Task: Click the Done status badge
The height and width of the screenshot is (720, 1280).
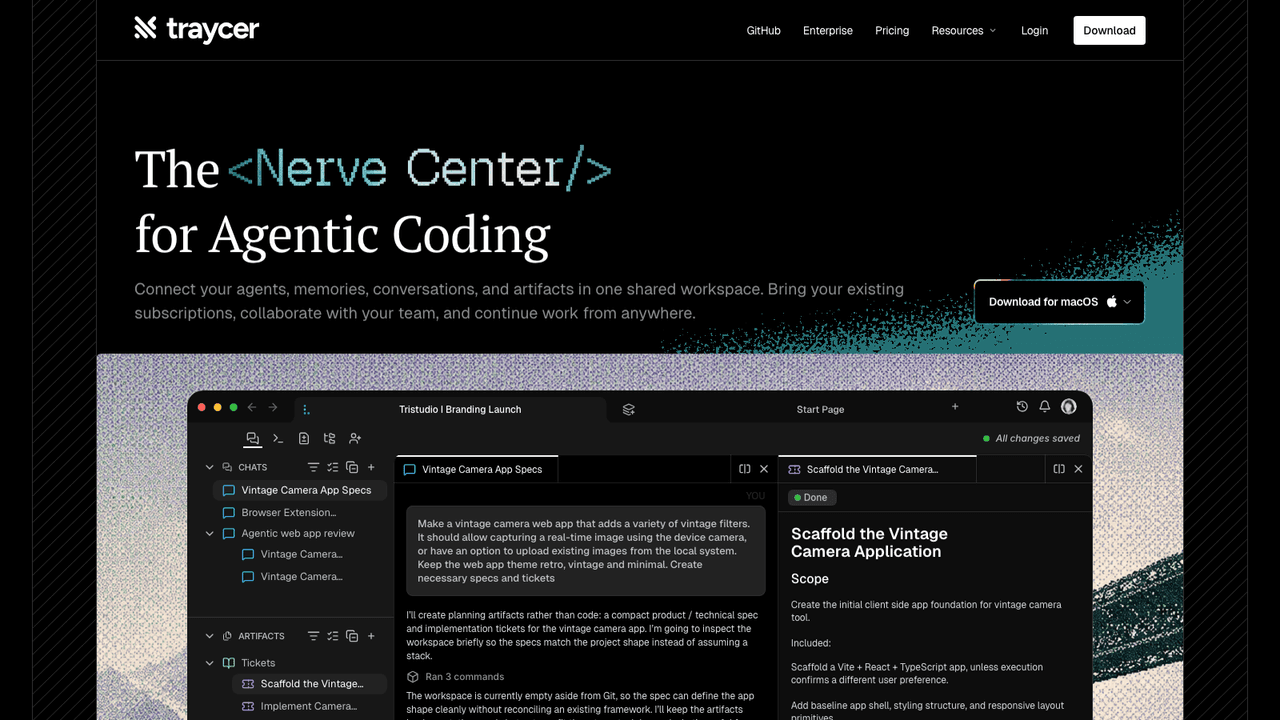Action: (x=811, y=497)
